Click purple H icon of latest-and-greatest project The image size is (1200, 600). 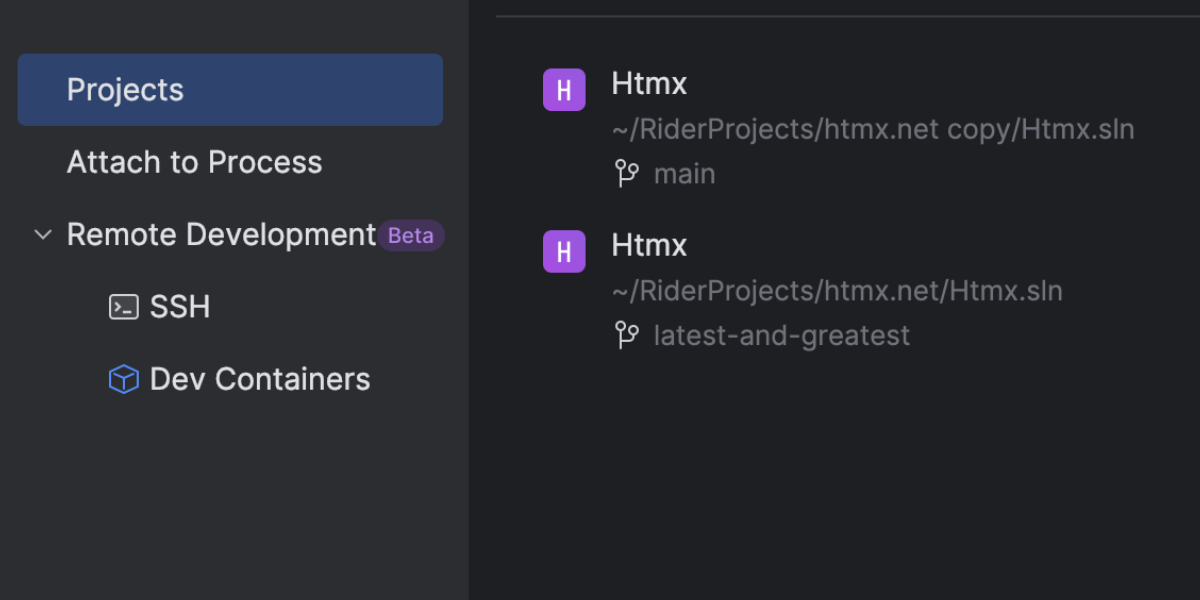(x=564, y=251)
